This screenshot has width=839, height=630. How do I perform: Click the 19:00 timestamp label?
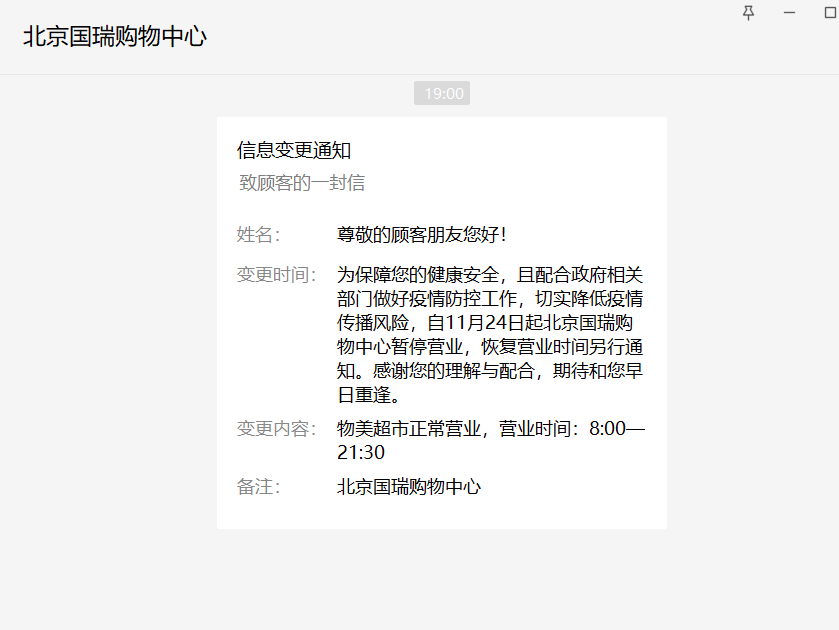(442, 93)
